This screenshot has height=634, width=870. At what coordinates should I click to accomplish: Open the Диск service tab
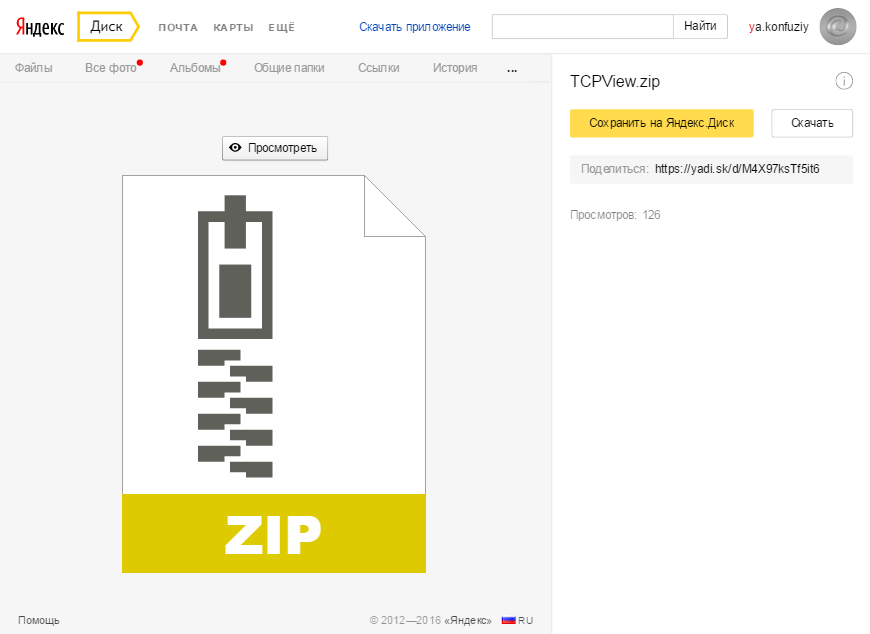[x=106, y=27]
